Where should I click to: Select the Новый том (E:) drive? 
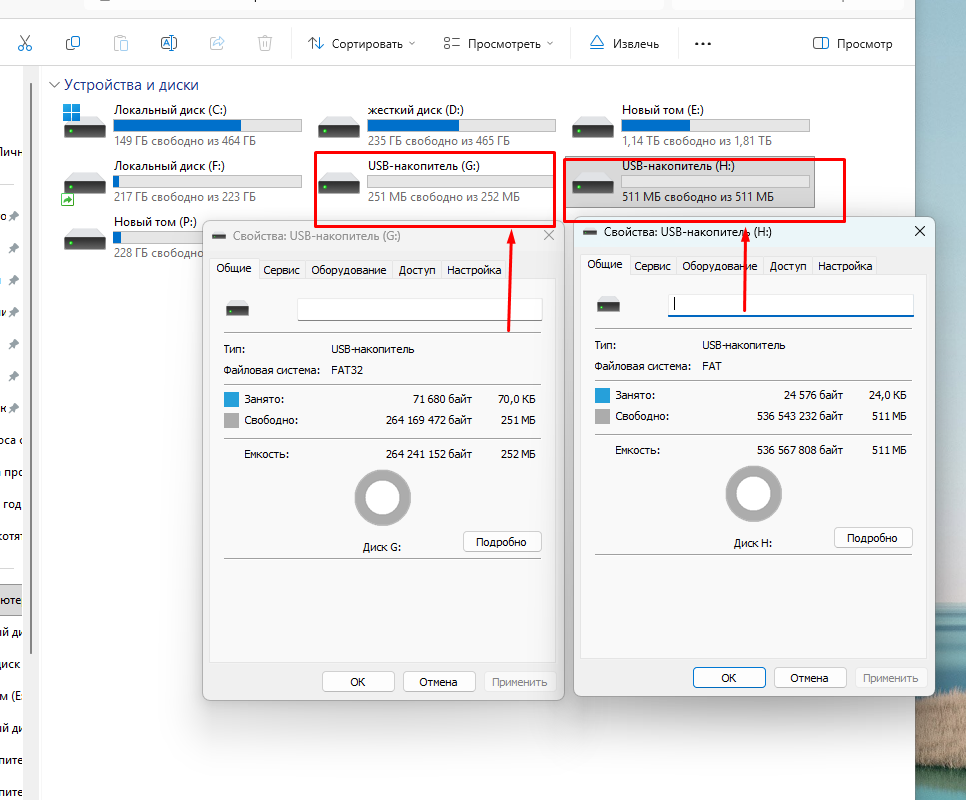tap(691, 125)
